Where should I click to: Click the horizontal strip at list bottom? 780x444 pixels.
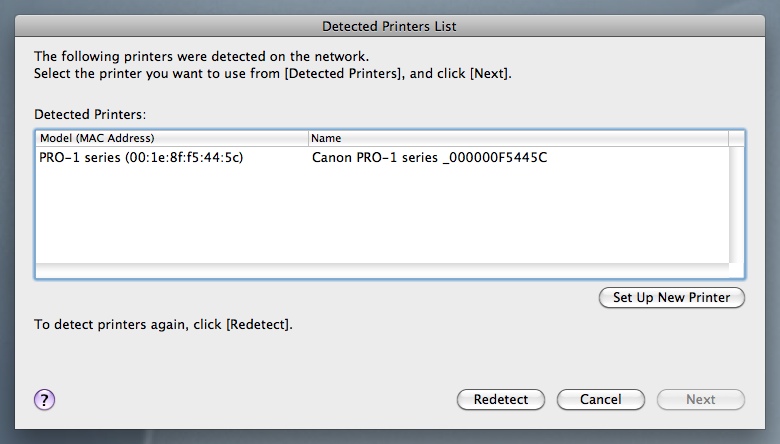[380, 271]
